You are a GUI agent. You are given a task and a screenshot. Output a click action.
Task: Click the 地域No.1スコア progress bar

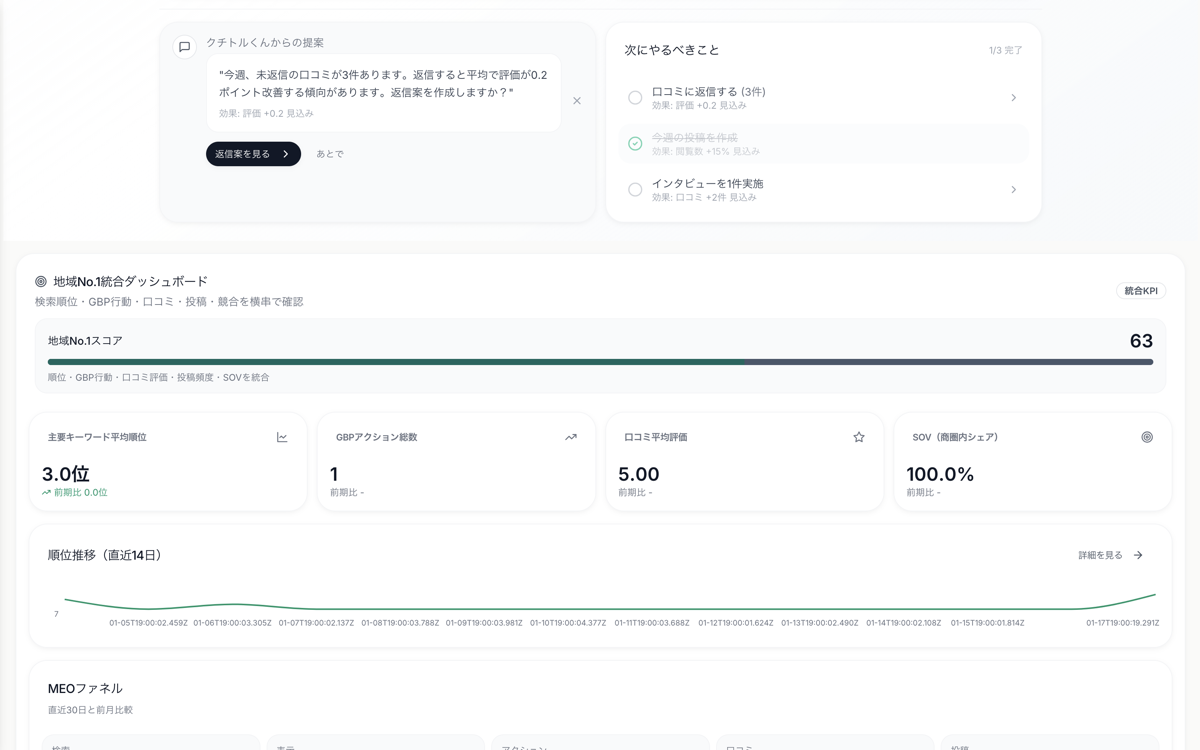[x=600, y=363]
